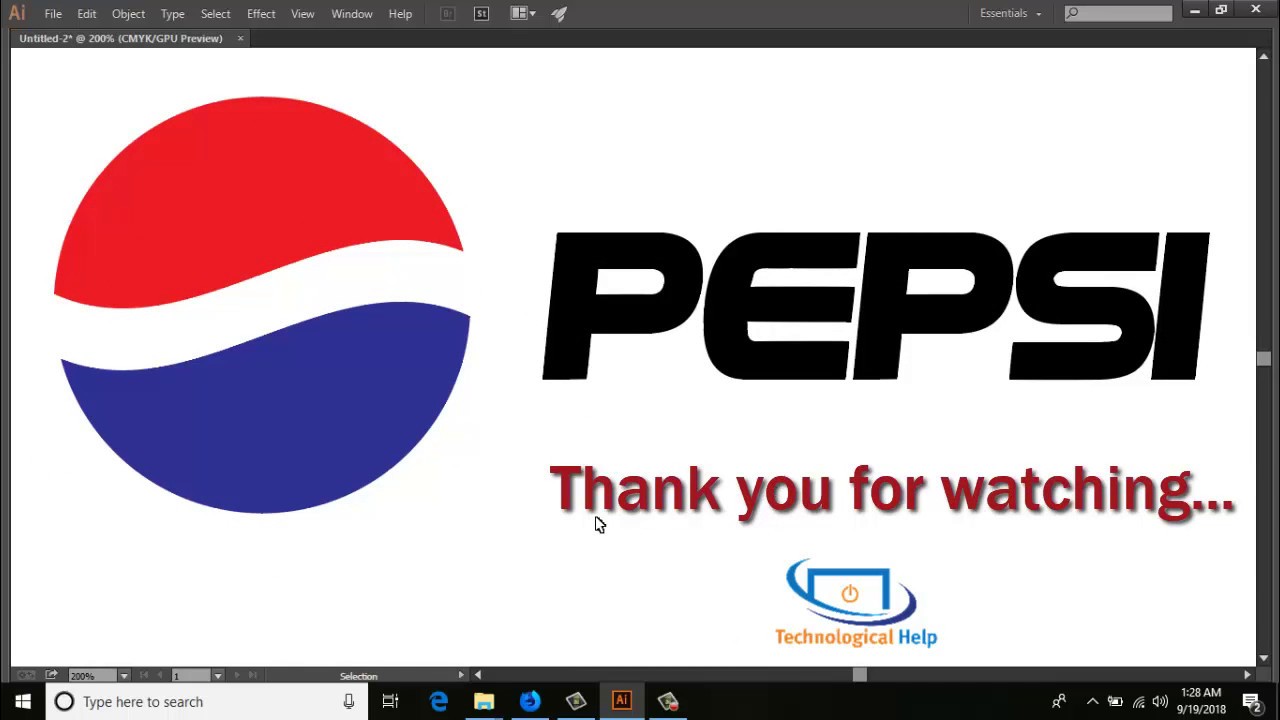Click the artboard number field showing 1

[190, 676]
